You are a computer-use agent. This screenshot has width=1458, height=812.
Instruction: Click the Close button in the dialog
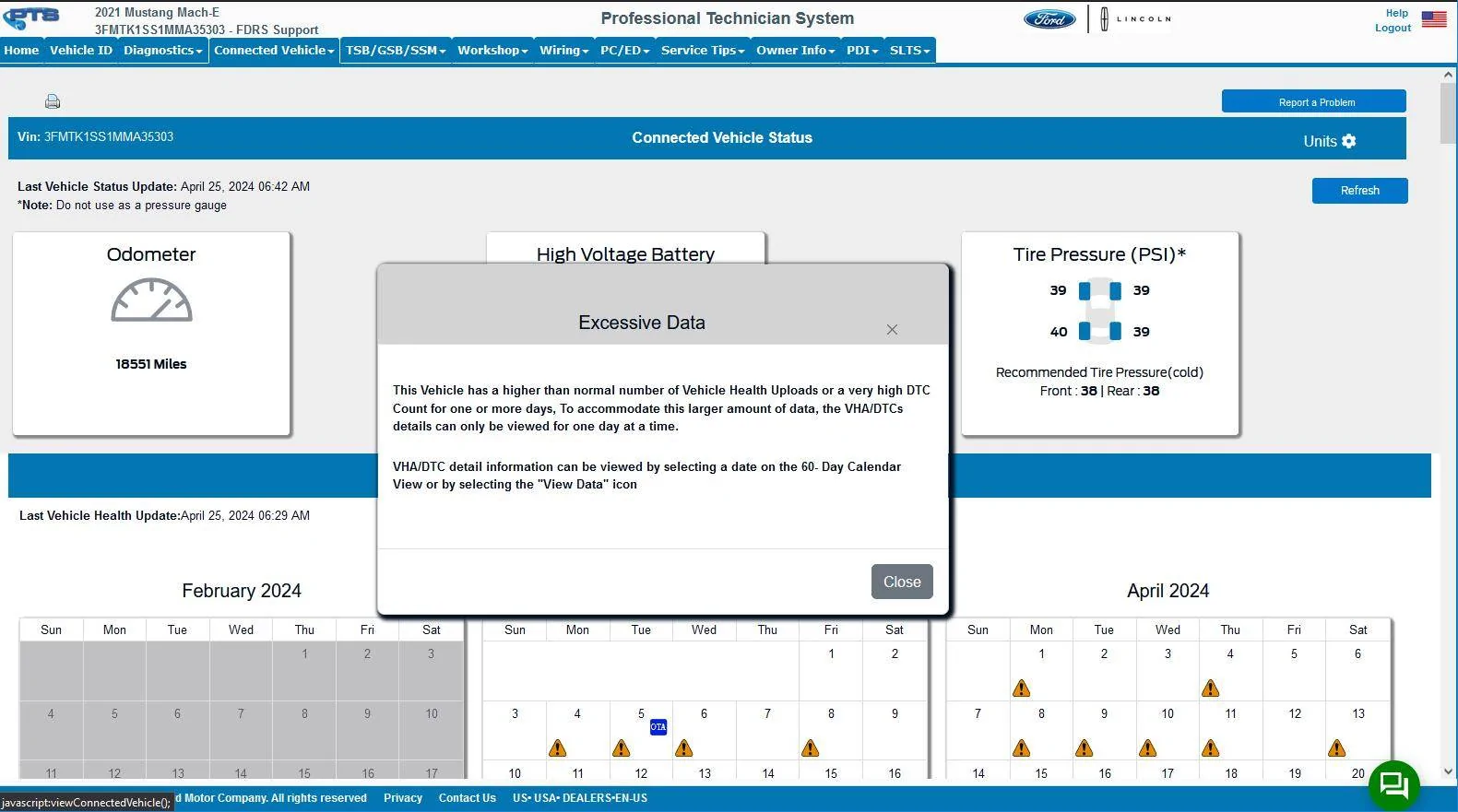(902, 582)
